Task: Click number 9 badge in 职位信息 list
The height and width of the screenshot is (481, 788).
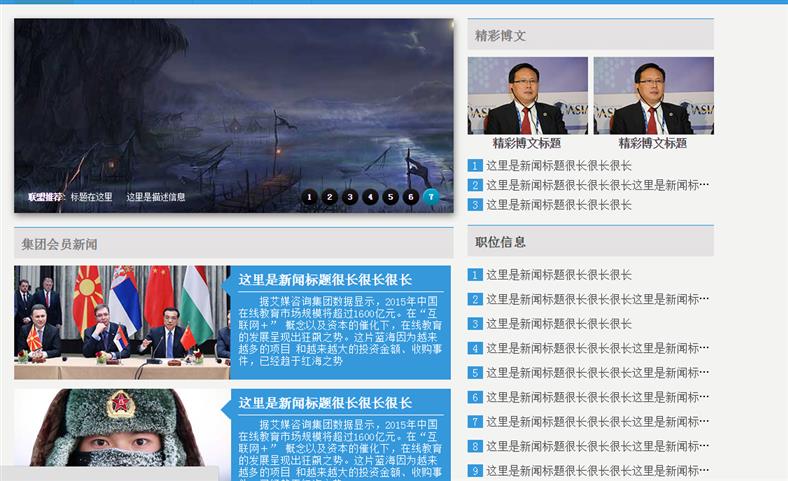Action: (x=475, y=470)
